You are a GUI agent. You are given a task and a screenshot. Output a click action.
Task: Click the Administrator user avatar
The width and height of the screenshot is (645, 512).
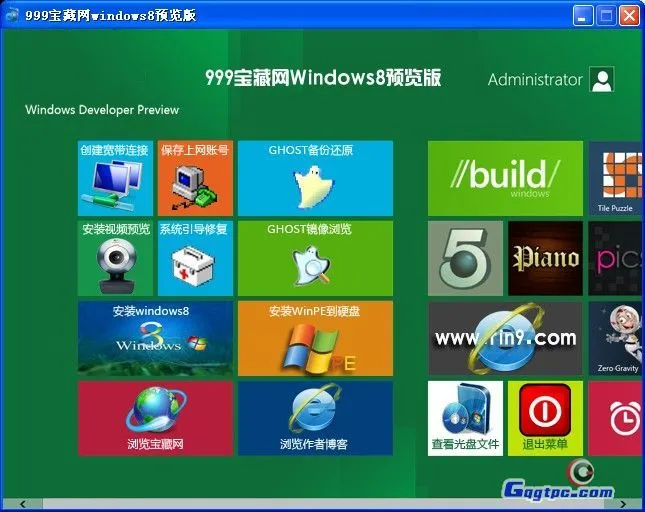601,80
